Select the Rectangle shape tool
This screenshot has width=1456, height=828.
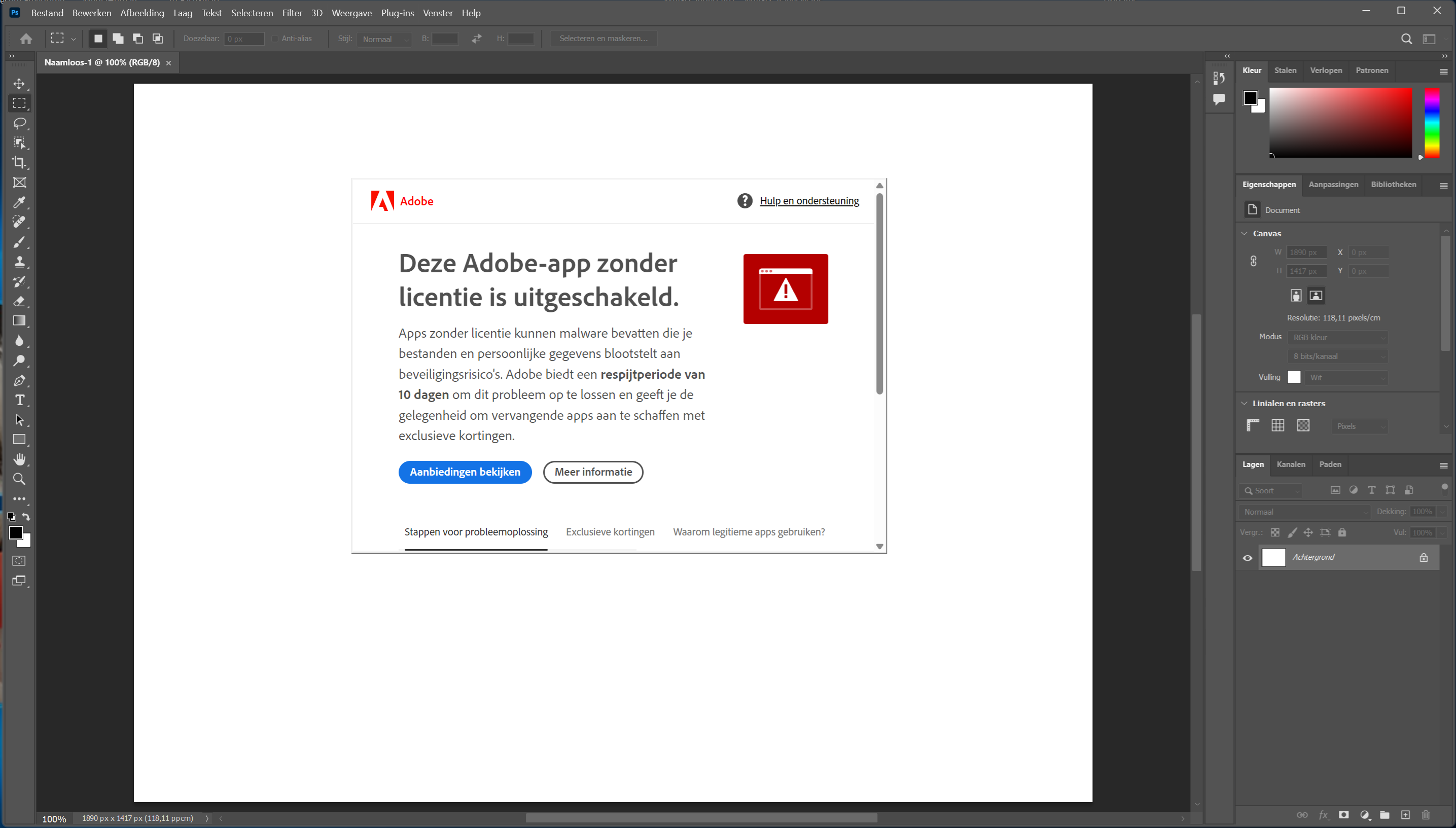click(19, 440)
